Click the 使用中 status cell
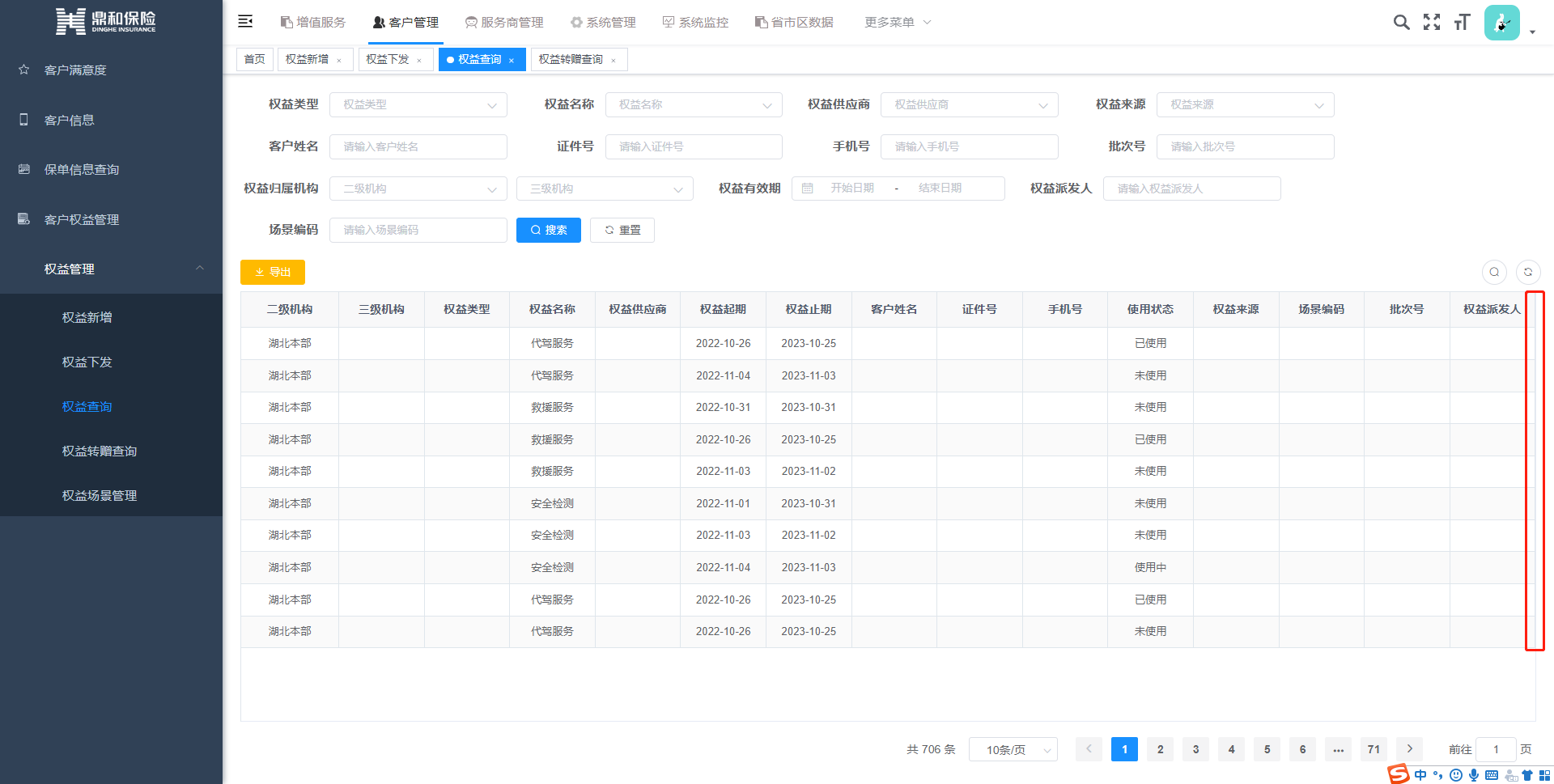Image resolution: width=1554 pixels, height=784 pixels. (1150, 567)
